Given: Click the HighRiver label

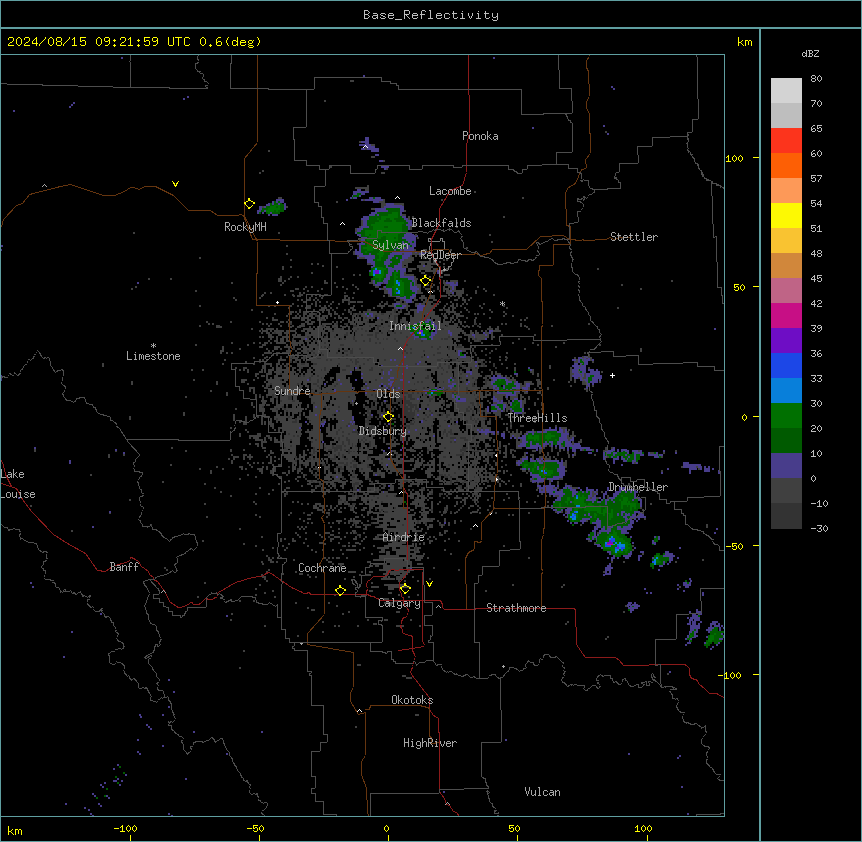Looking at the screenshot, I should (430, 743).
